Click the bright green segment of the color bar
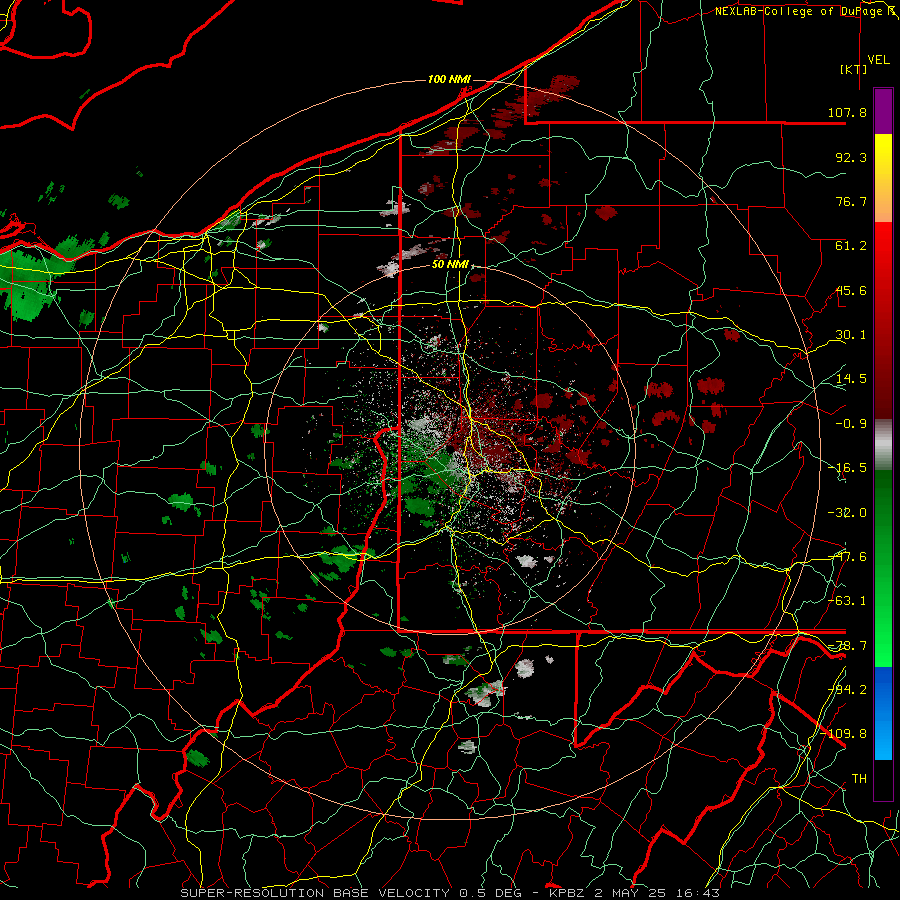 click(883, 569)
